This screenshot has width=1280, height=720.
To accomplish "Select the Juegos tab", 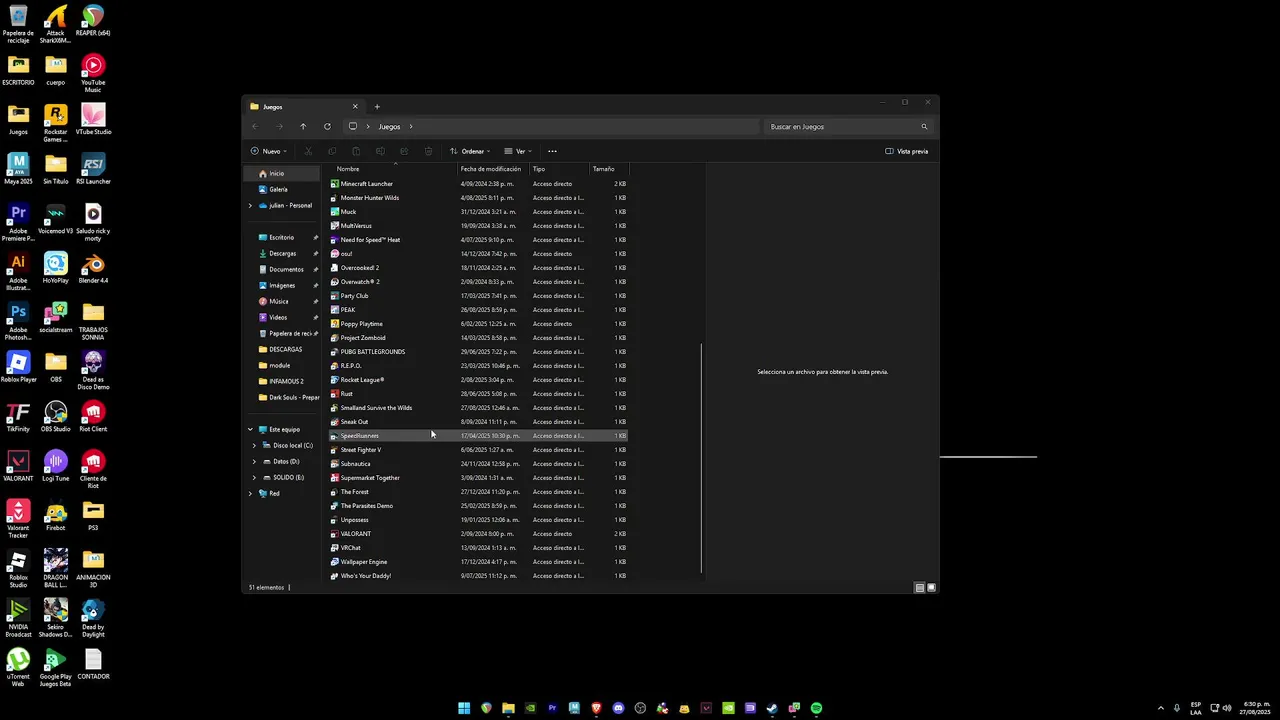I will (304, 107).
